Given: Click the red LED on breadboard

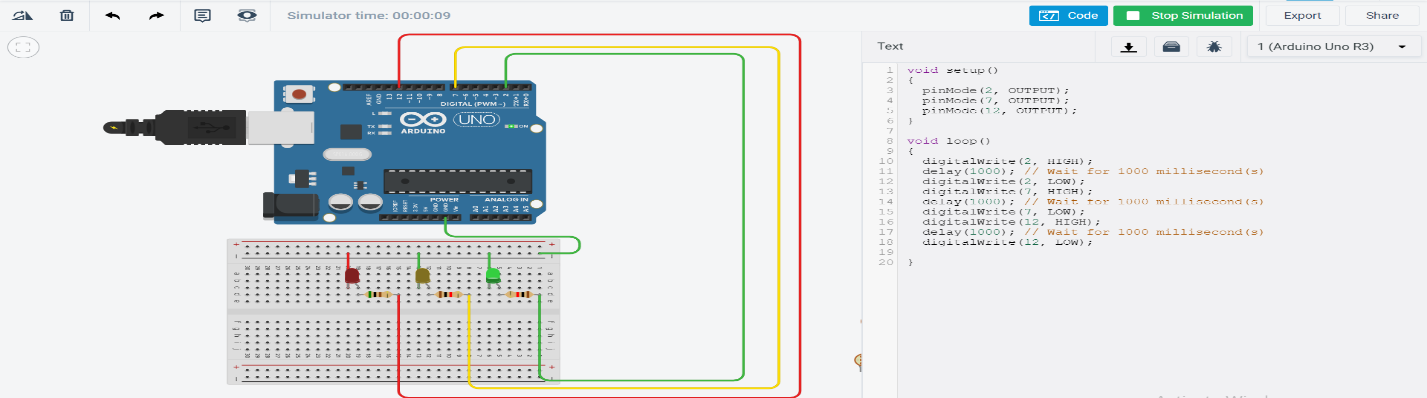Looking at the screenshot, I should click(352, 275).
